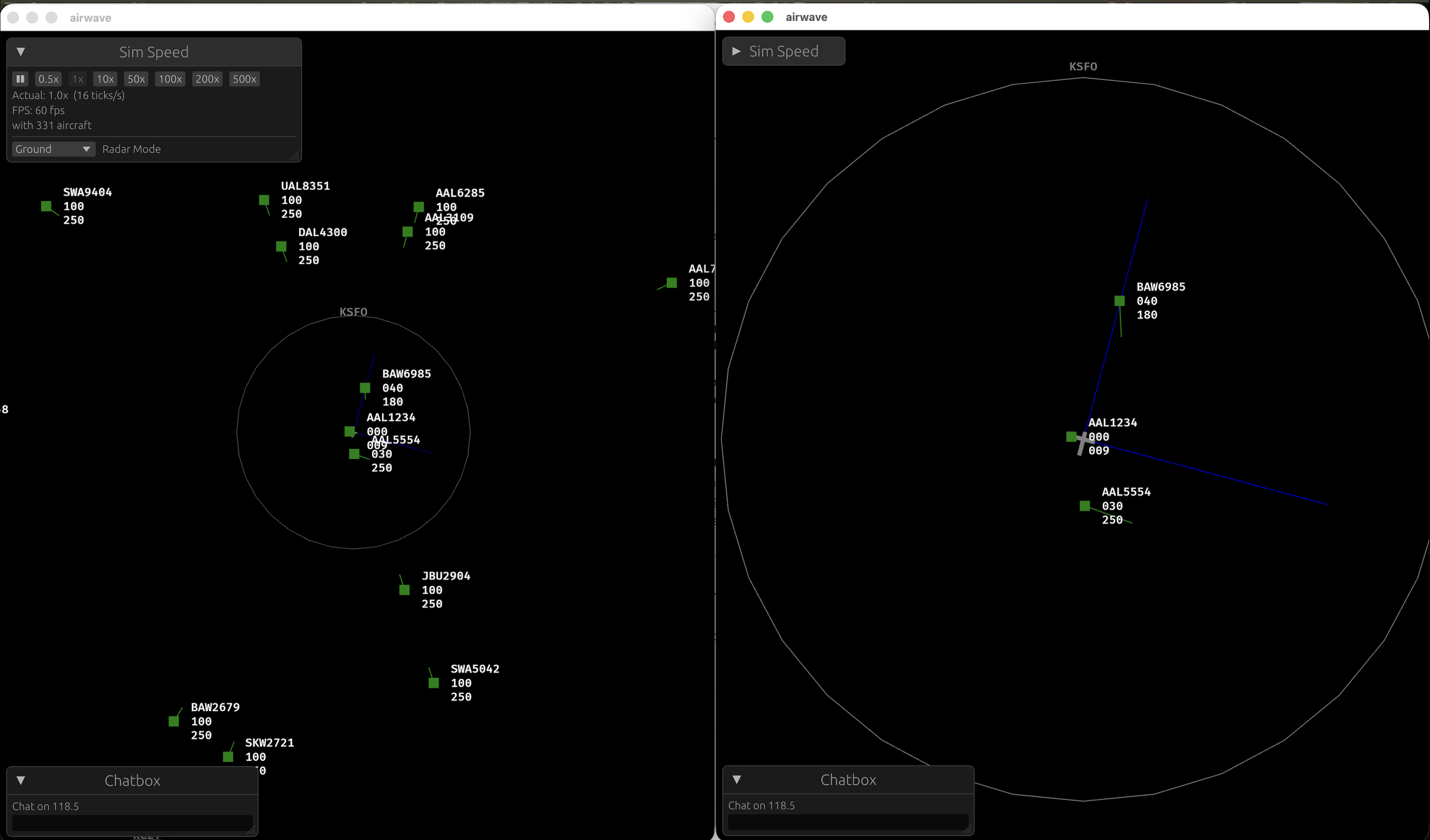Click BAW6985 blip in right window
Screen dimensions: 1430x840
tap(1119, 301)
